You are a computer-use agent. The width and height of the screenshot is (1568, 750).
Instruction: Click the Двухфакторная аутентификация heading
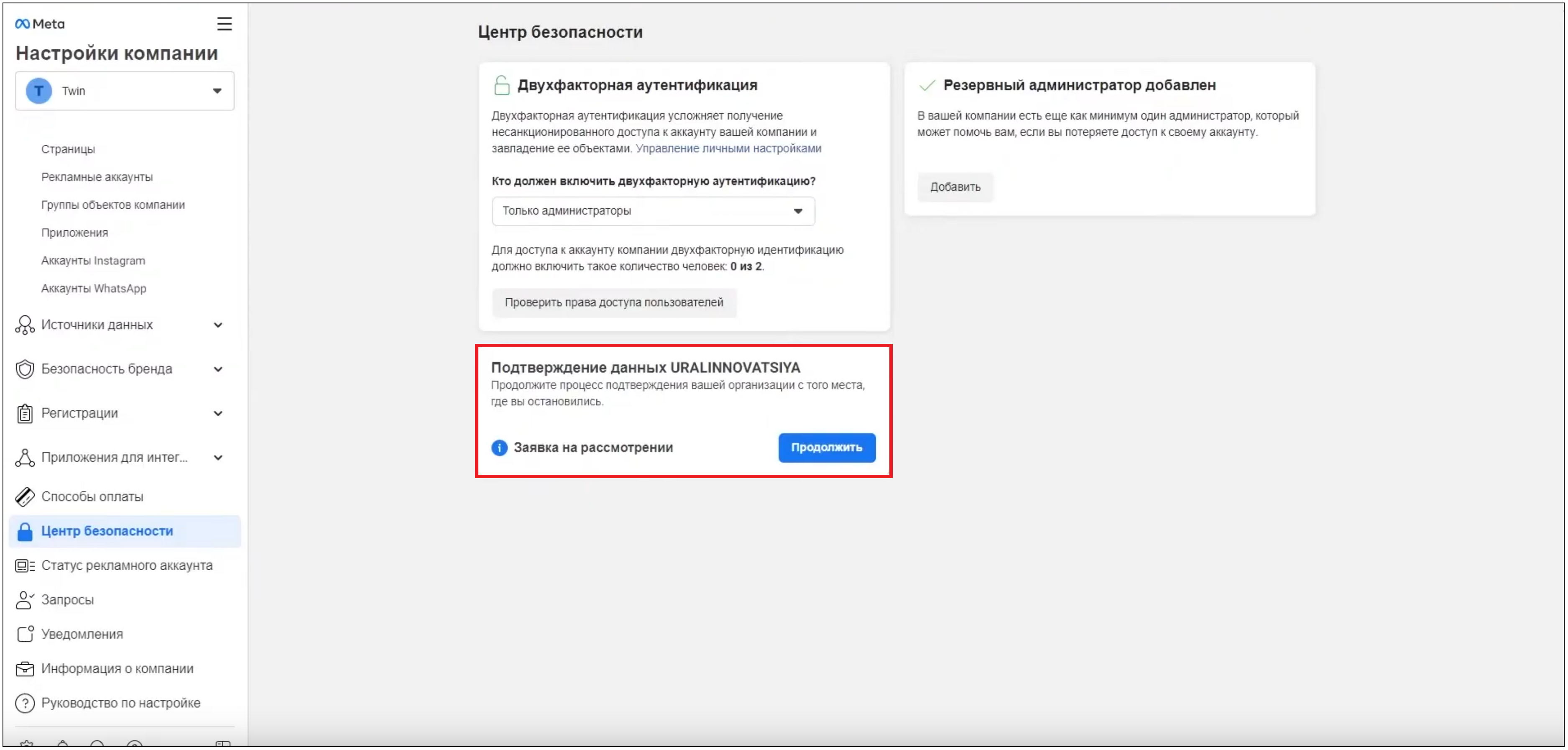point(637,85)
